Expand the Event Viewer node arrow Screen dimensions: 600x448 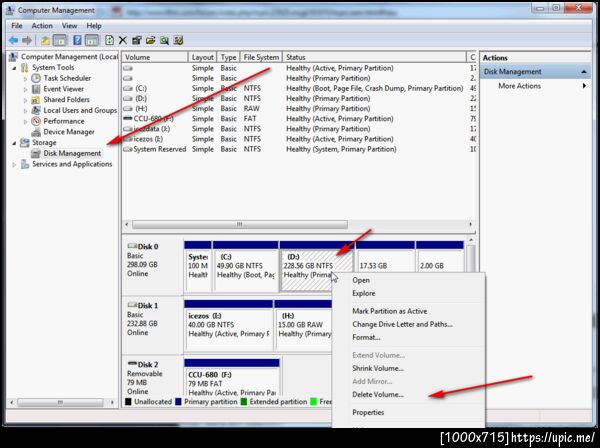click(x=25, y=89)
